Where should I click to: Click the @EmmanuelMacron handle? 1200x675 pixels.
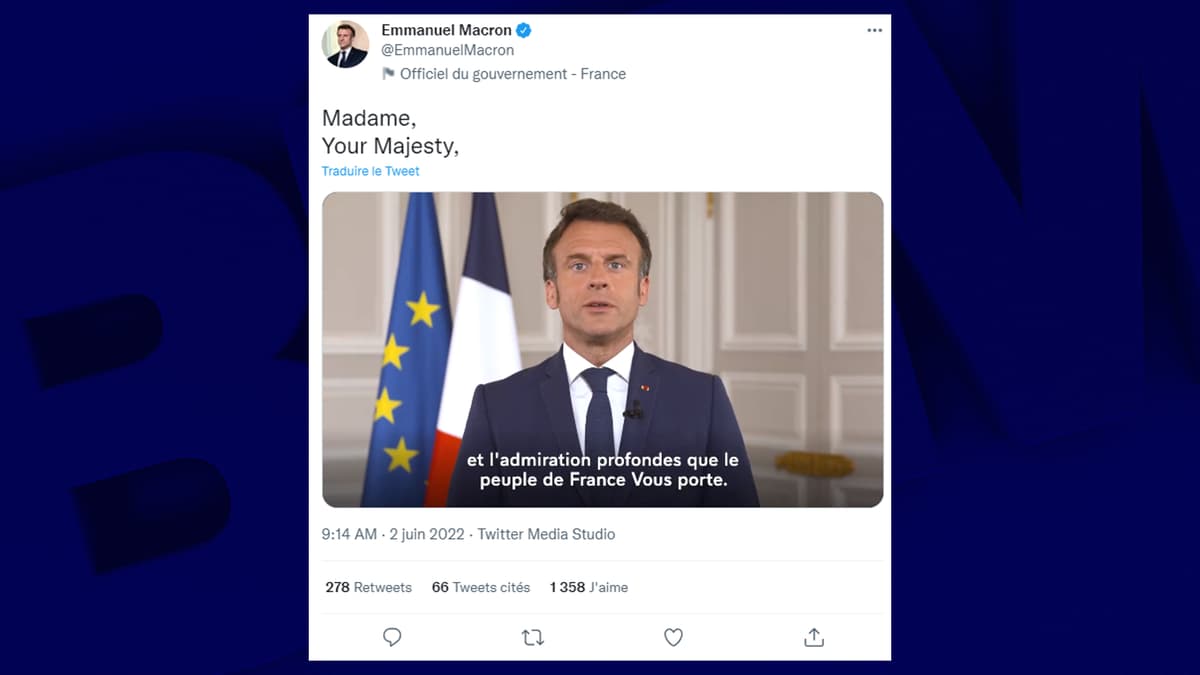coord(448,50)
